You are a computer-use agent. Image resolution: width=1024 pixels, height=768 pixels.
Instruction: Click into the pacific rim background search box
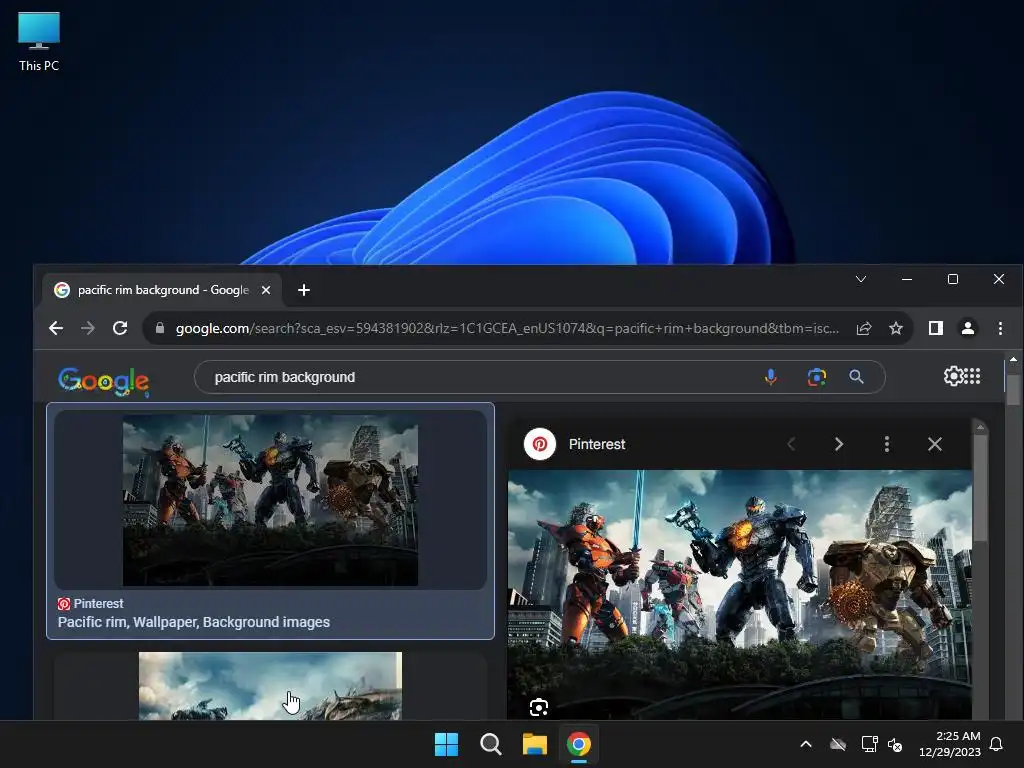pyautogui.click(x=483, y=377)
